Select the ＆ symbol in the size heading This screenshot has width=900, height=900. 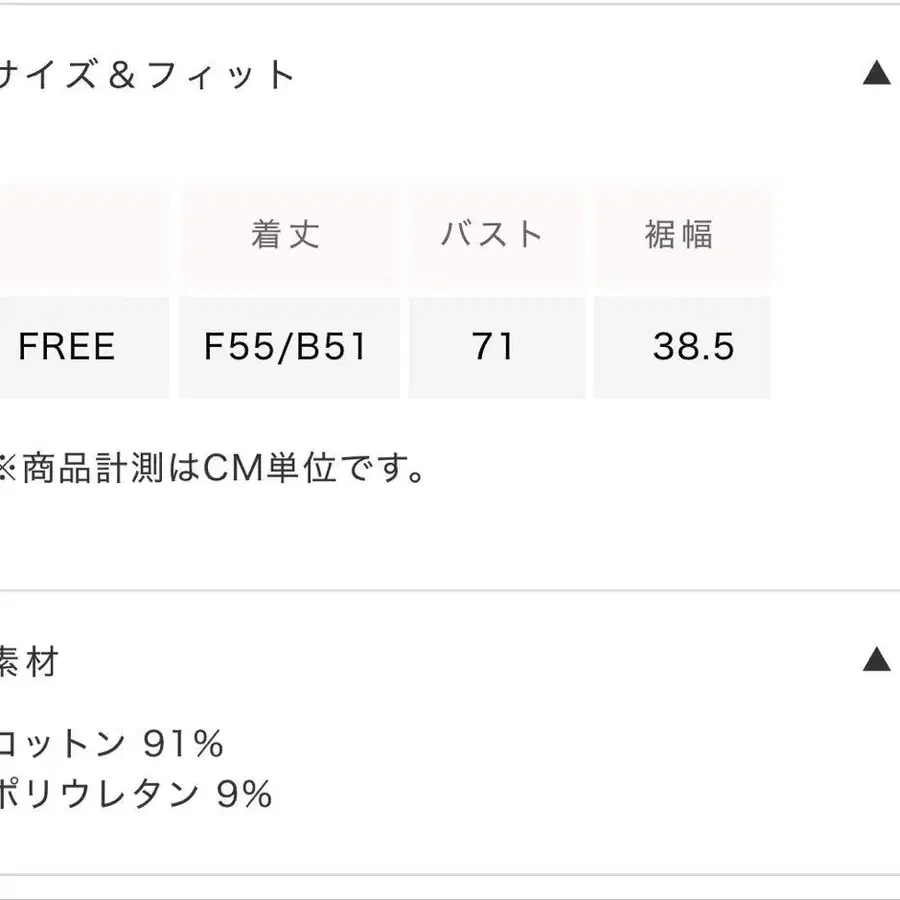point(122,75)
